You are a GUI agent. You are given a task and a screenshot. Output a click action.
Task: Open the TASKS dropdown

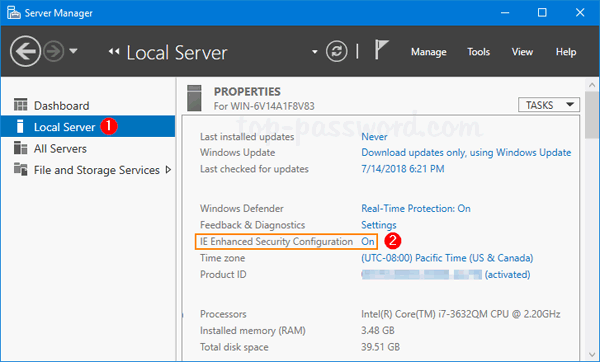click(x=549, y=105)
